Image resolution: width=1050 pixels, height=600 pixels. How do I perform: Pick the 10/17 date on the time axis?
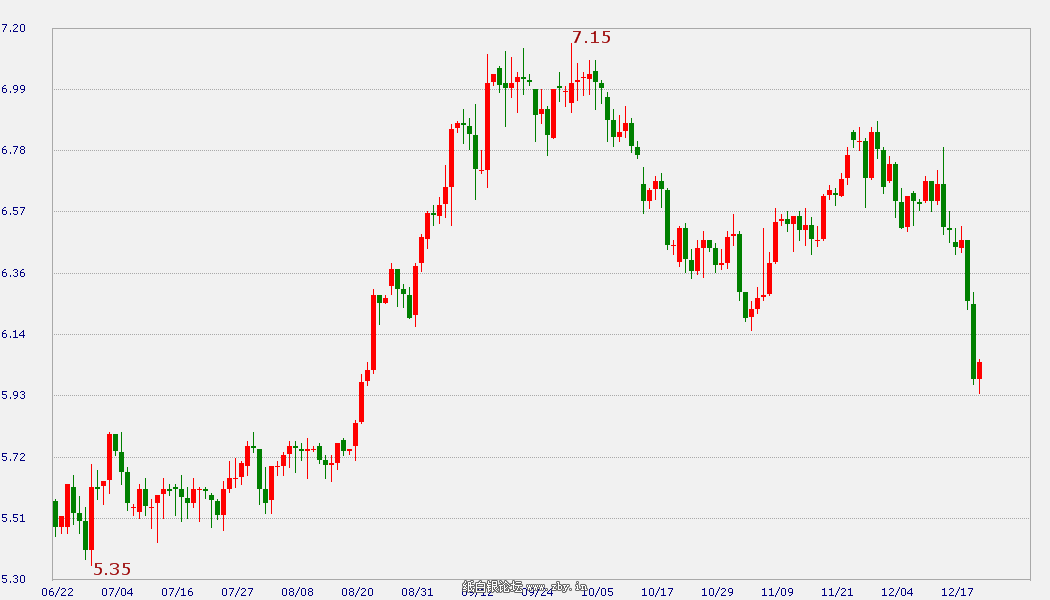point(657,592)
